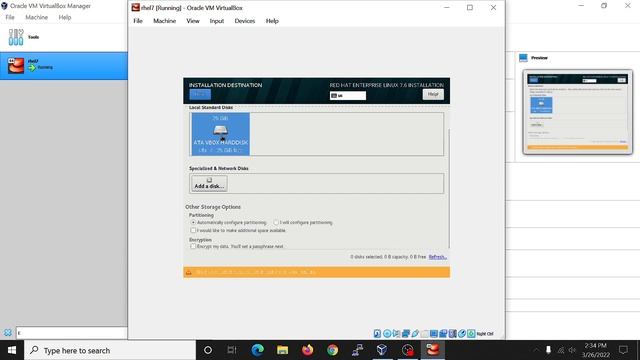Click the shared folders status icon

(x=424, y=333)
